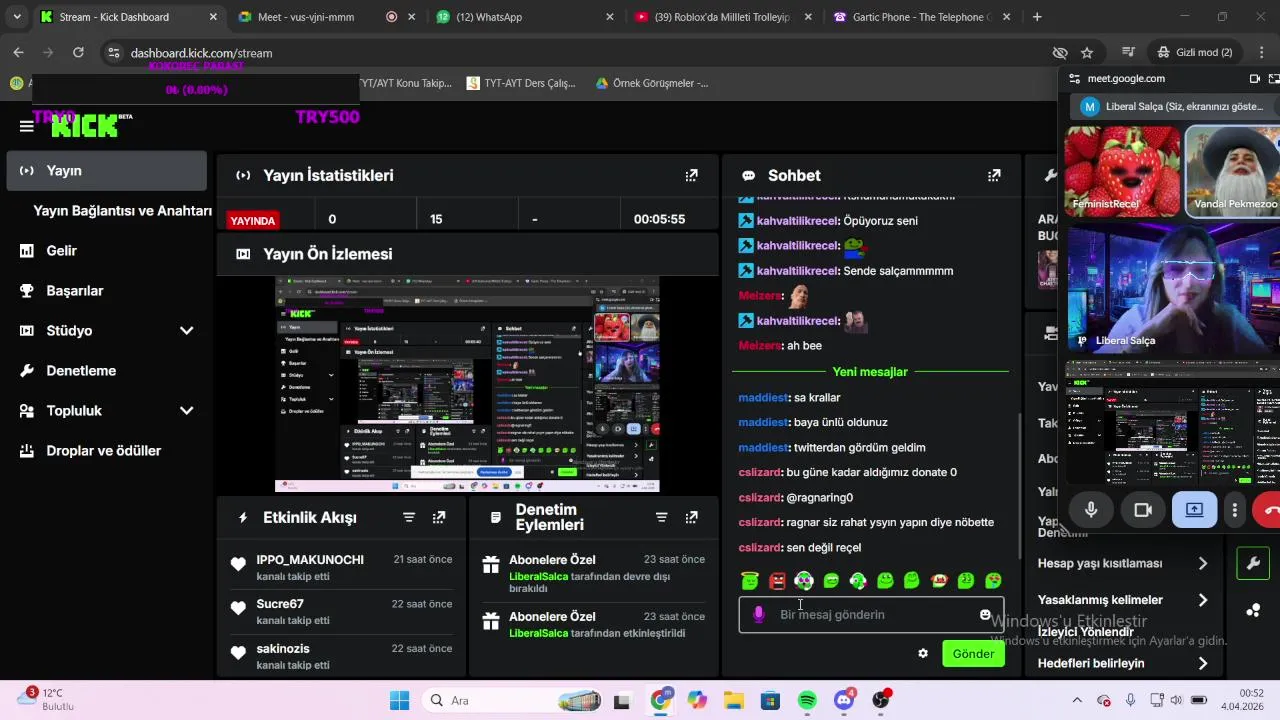Open Discord from the taskbar
The image size is (1280, 720).
[x=844, y=700]
